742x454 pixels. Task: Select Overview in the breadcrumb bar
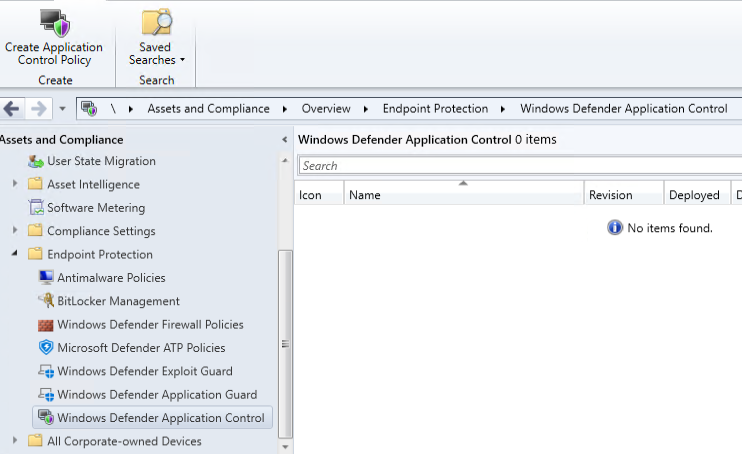pyautogui.click(x=326, y=108)
